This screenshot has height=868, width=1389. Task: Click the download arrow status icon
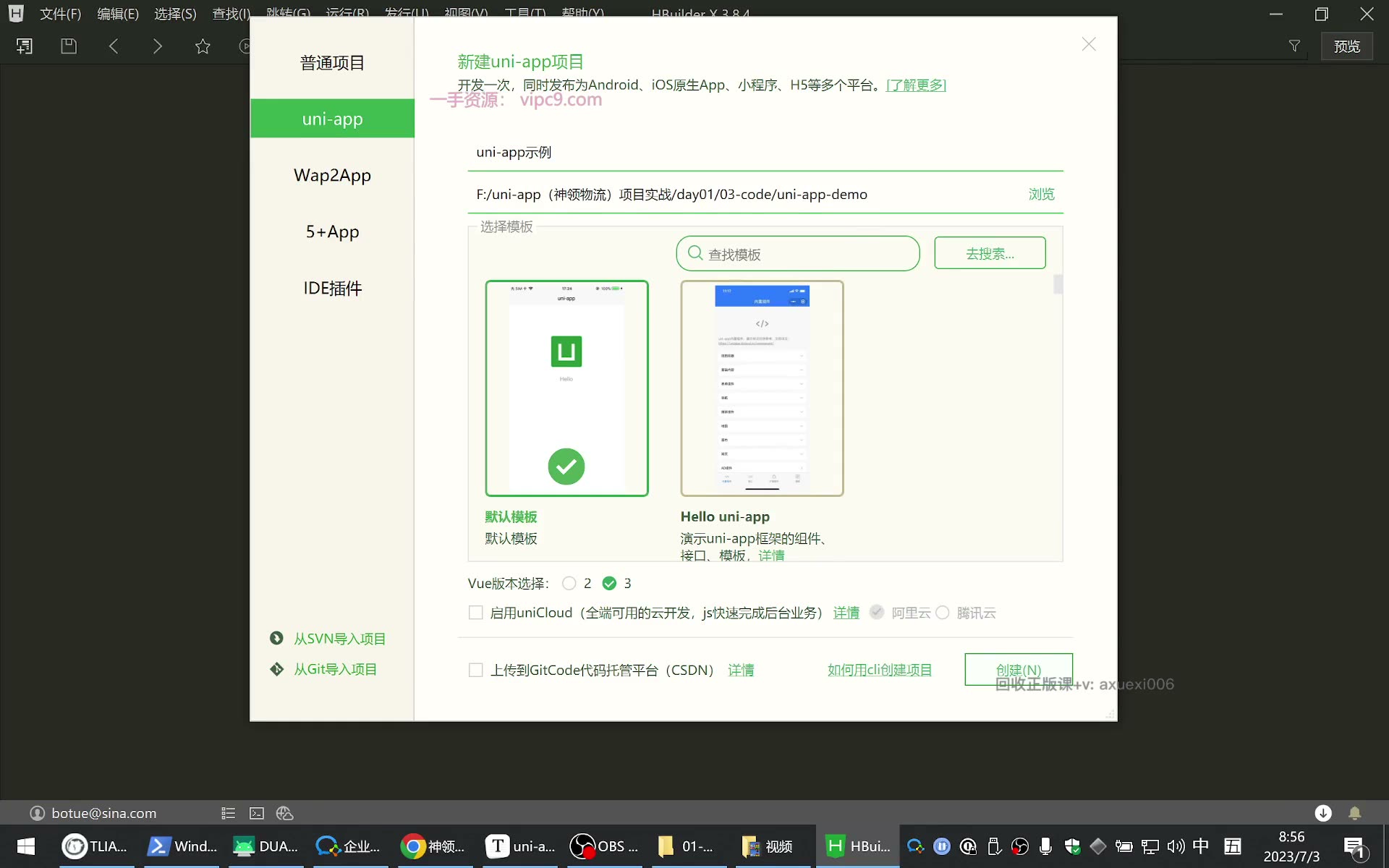tap(1323, 813)
